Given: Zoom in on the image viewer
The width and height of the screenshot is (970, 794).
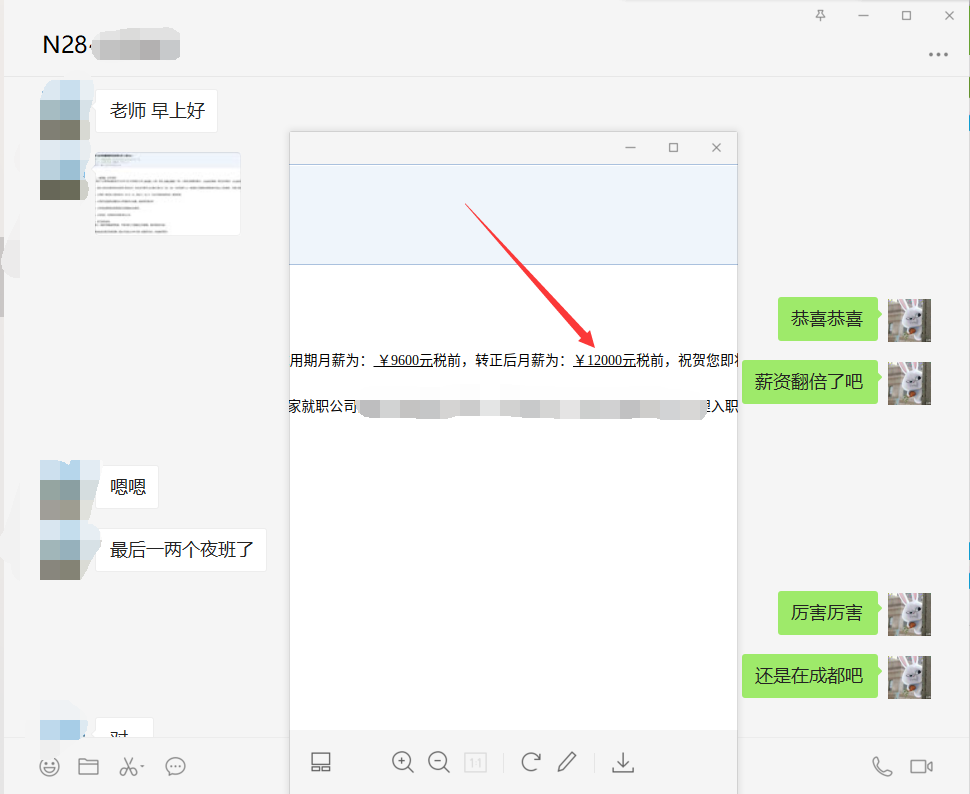Looking at the screenshot, I should (x=403, y=762).
